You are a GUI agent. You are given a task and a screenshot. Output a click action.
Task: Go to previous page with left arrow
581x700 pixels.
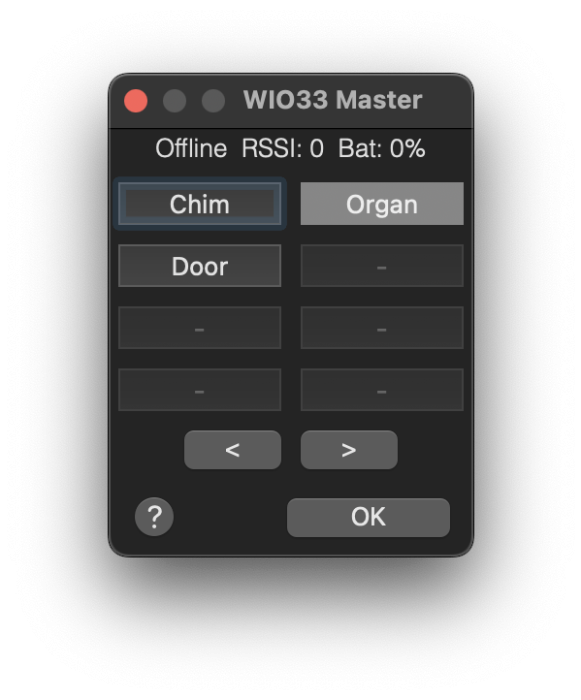click(233, 450)
